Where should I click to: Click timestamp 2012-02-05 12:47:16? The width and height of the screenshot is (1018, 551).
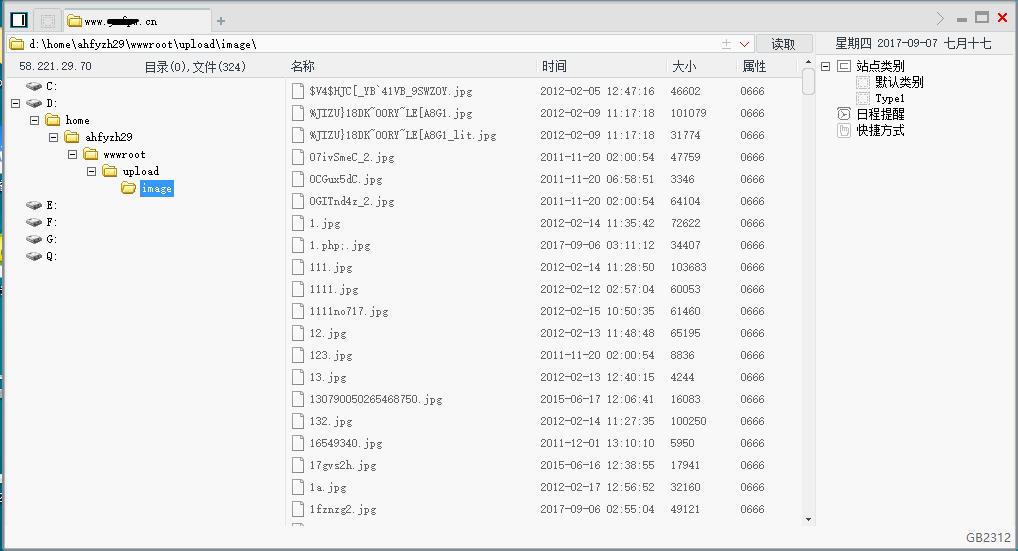click(x=597, y=92)
